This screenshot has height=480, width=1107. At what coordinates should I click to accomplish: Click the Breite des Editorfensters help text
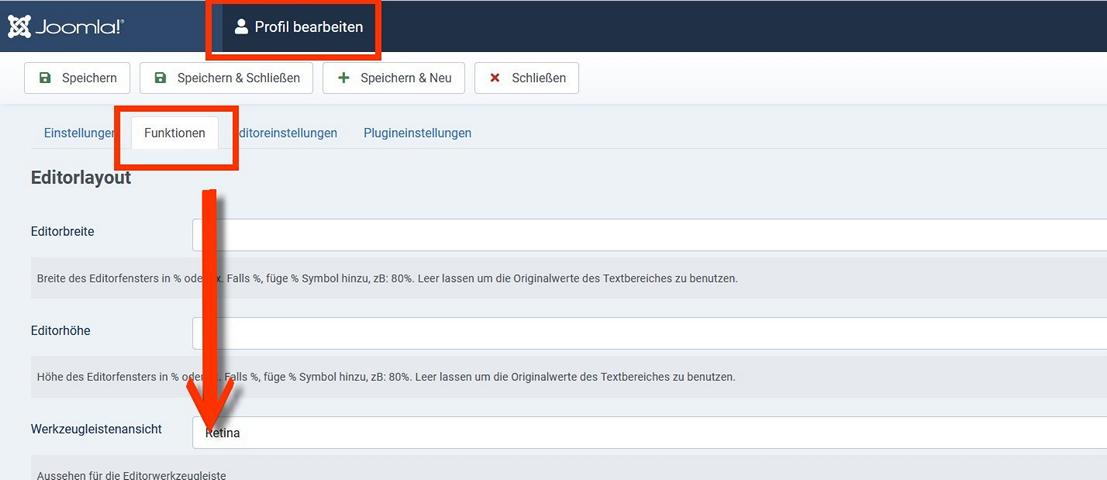387,278
